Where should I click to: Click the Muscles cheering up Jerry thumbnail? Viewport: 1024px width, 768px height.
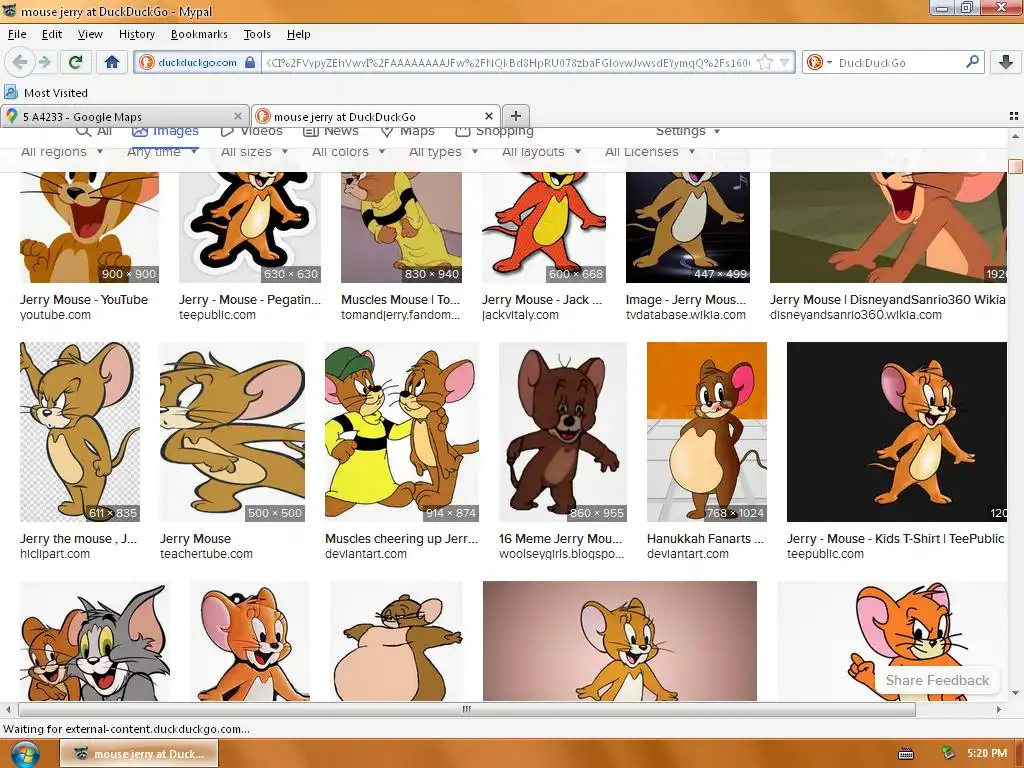click(402, 432)
